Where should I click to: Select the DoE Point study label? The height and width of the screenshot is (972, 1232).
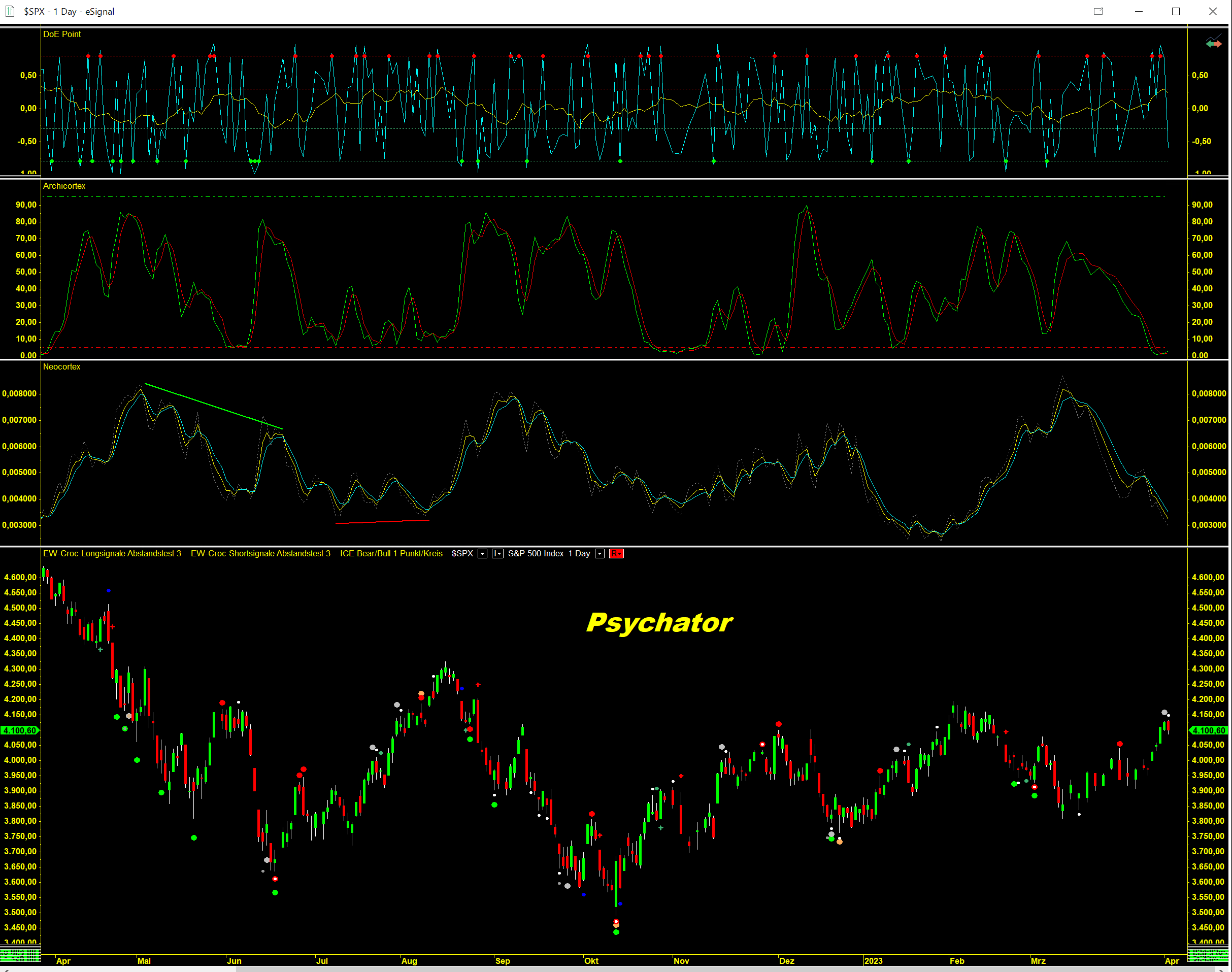61,34
